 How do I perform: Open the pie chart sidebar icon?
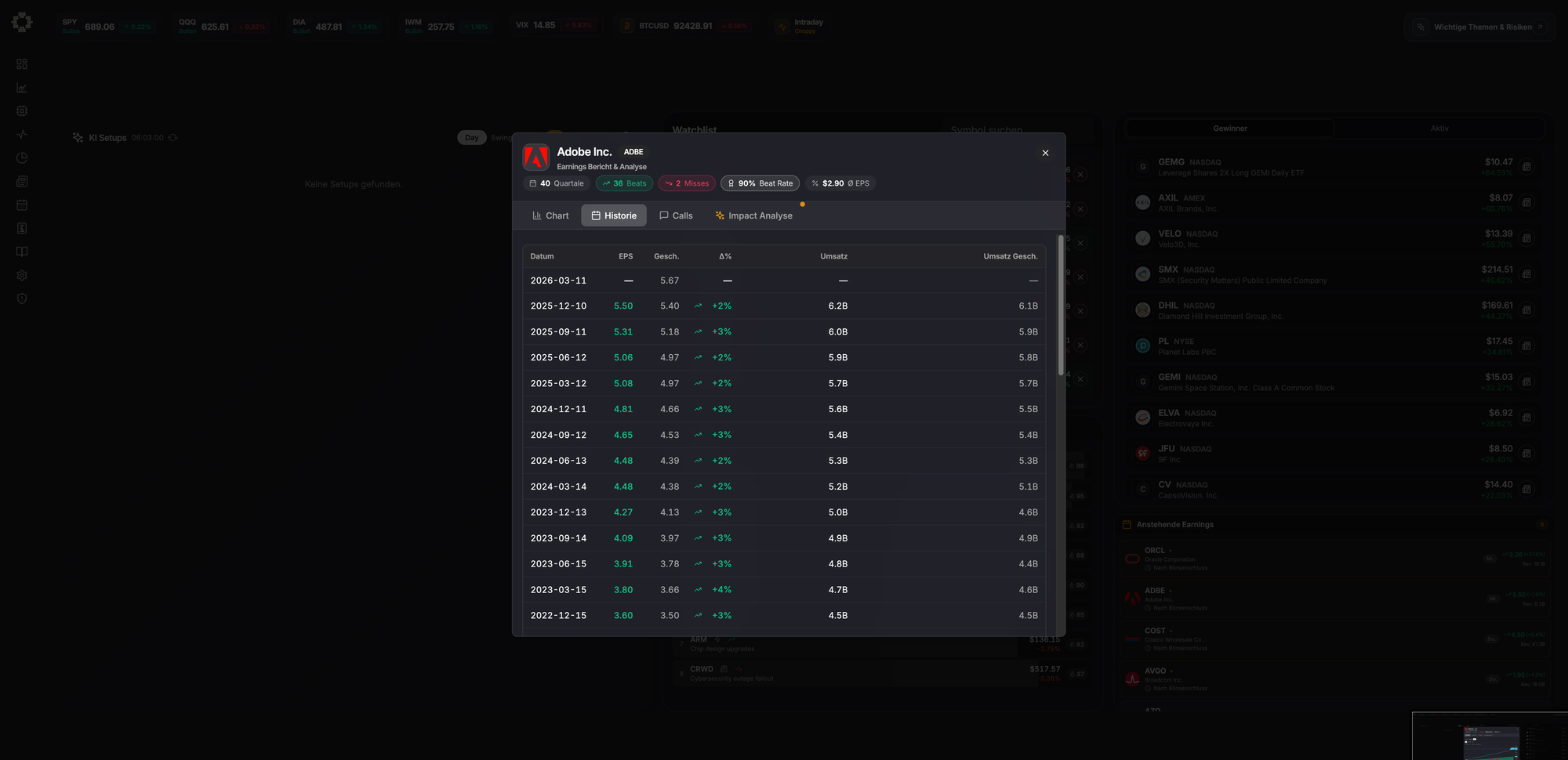[22, 158]
